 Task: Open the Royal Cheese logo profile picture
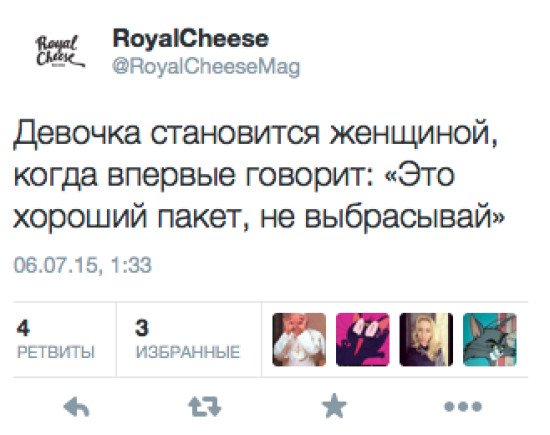(60, 52)
